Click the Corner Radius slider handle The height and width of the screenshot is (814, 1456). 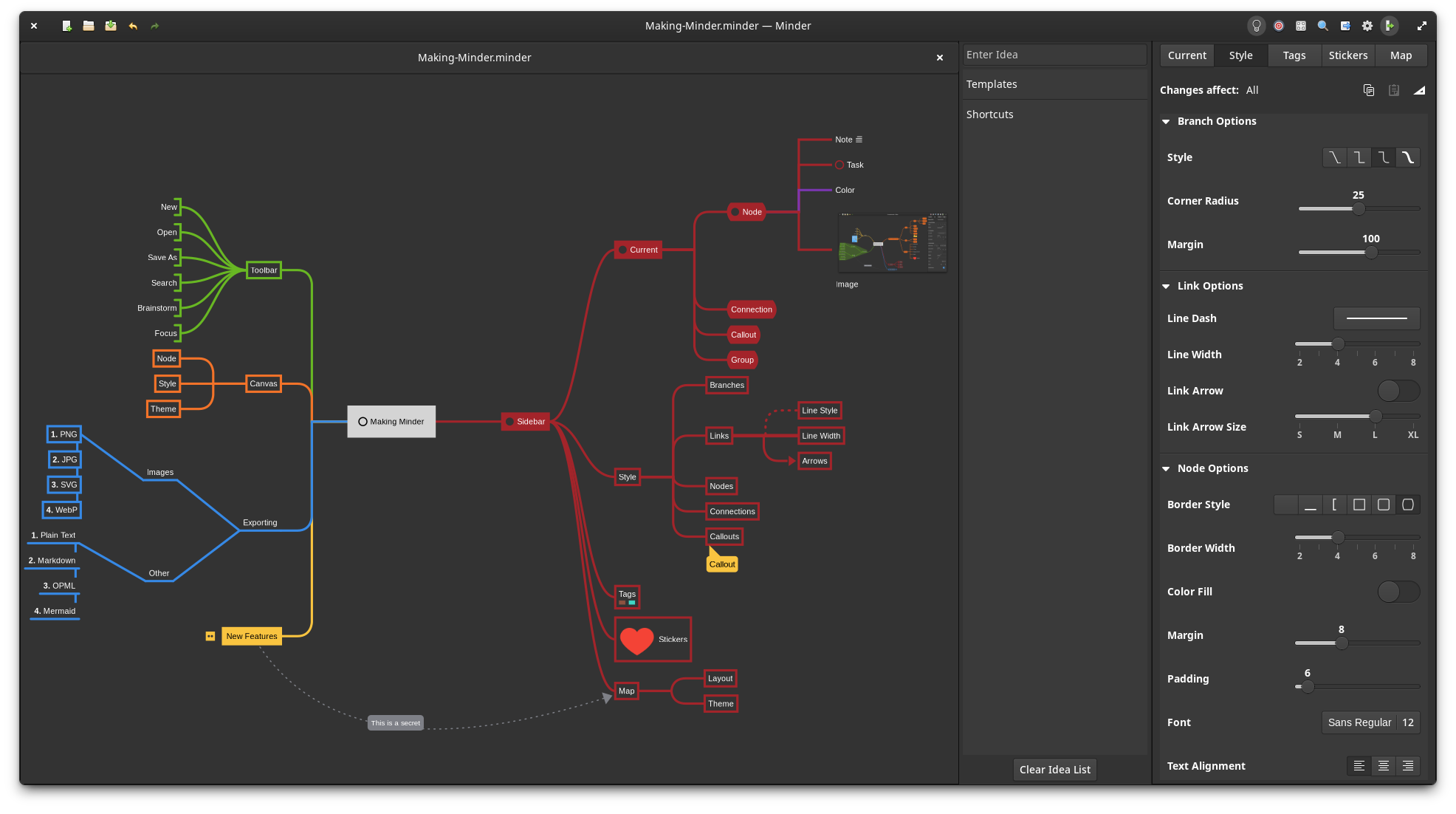[1359, 209]
